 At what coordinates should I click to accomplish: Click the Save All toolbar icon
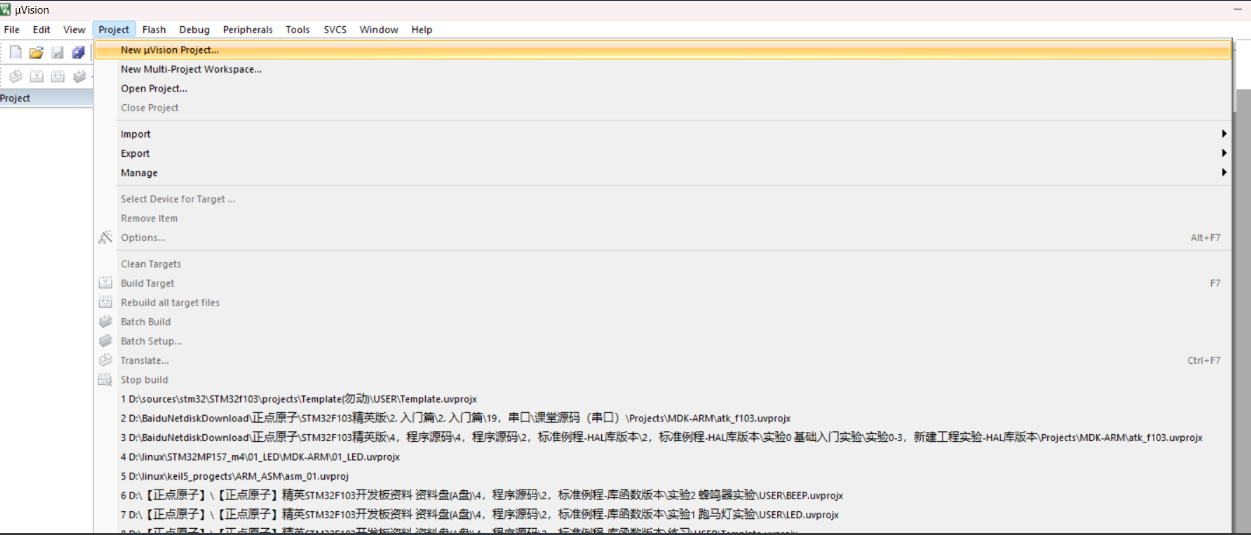78,52
